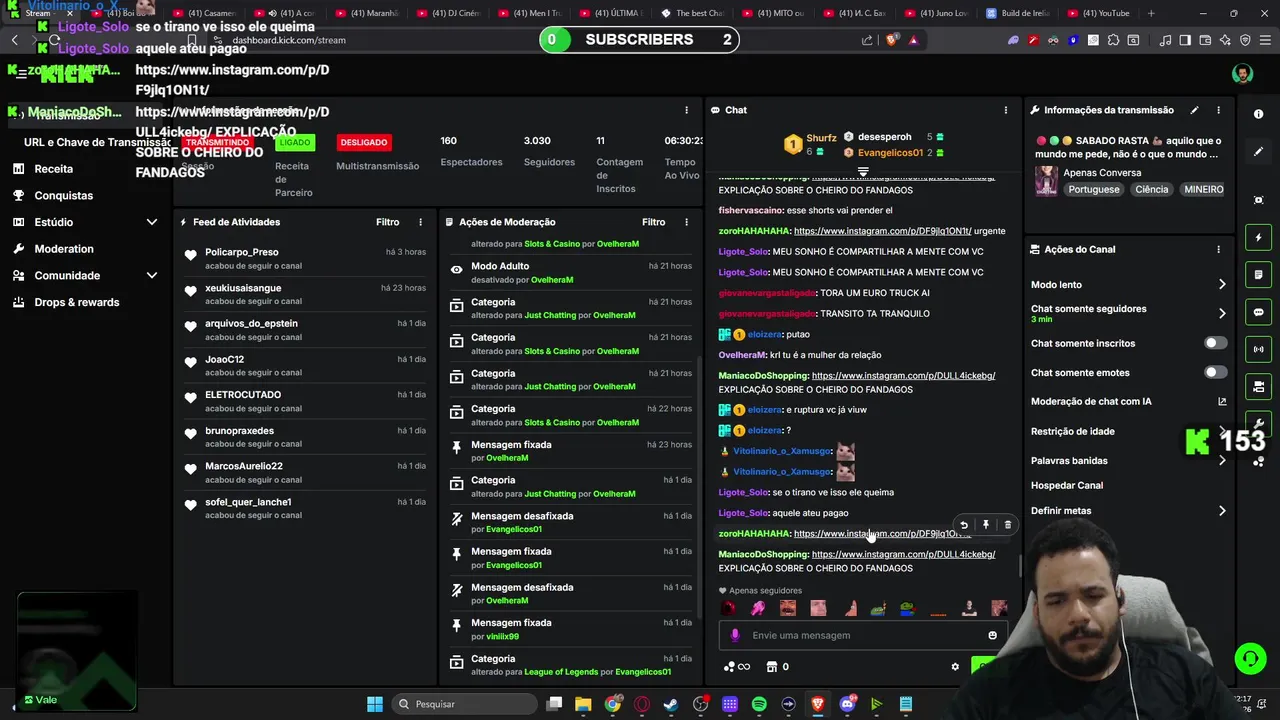Open the camera icon in the right sidebar
Viewport: 1280px width, 720px height.
click(1258, 386)
